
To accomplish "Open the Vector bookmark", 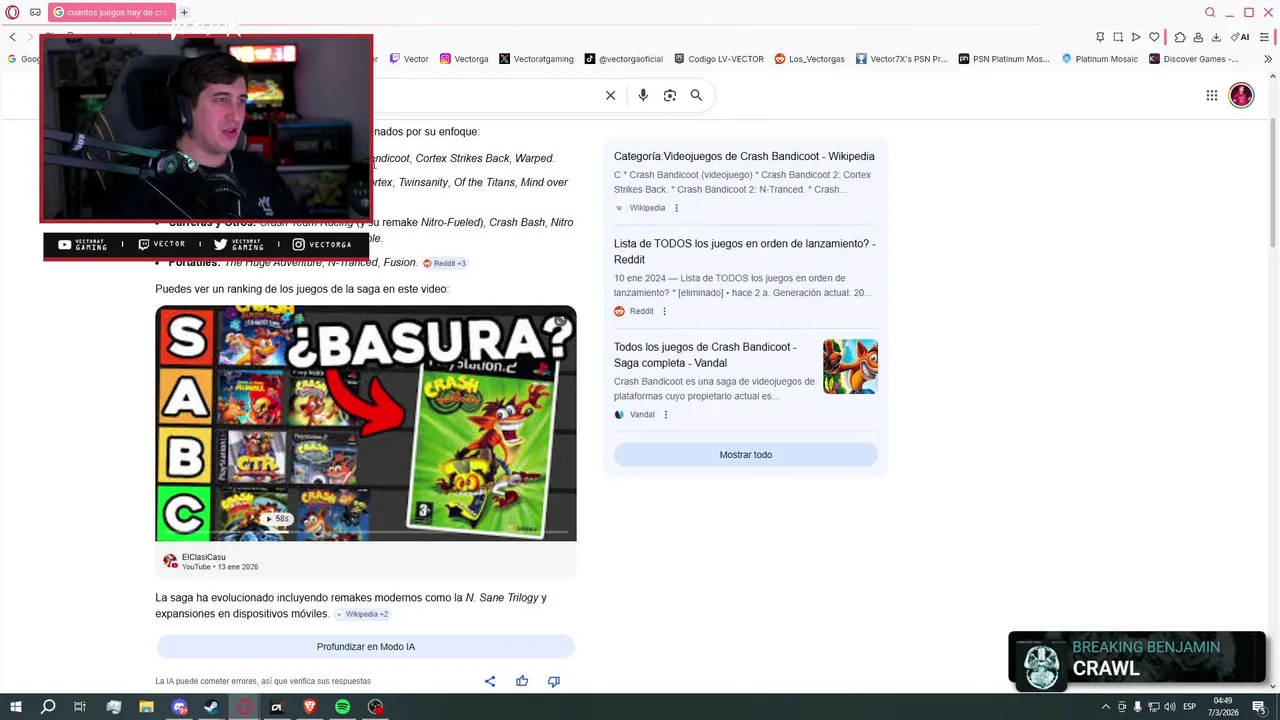I will point(409,59).
